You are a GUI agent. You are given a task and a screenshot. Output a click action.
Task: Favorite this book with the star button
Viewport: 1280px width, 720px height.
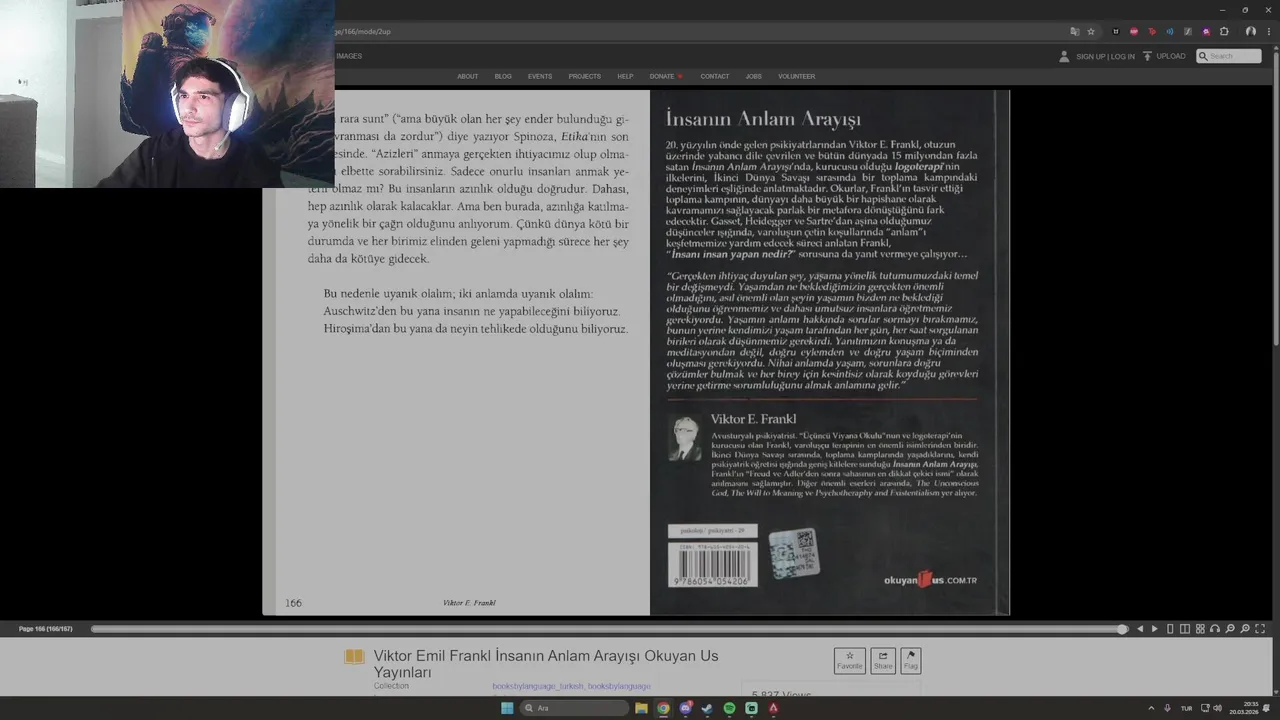click(850, 661)
